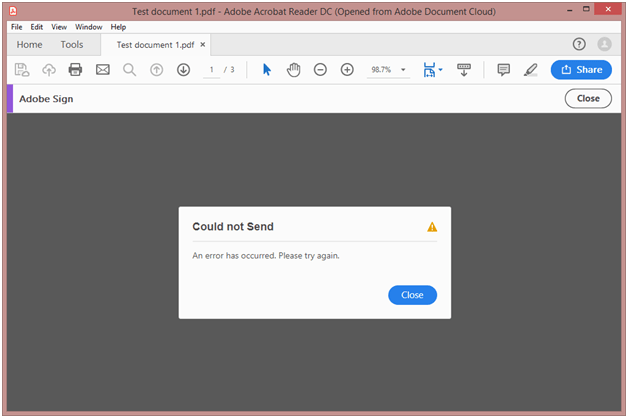
Task: Choose the Selection arrow tool
Action: pyautogui.click(x=267, y=70)
